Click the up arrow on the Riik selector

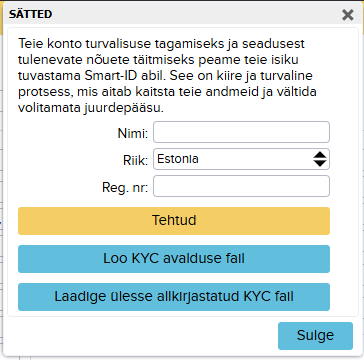click(x=320, y=155)
